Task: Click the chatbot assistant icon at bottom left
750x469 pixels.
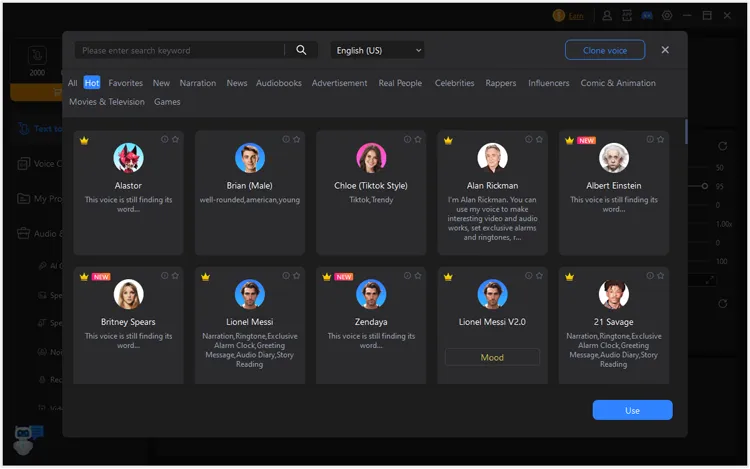Action: (26, 438)
